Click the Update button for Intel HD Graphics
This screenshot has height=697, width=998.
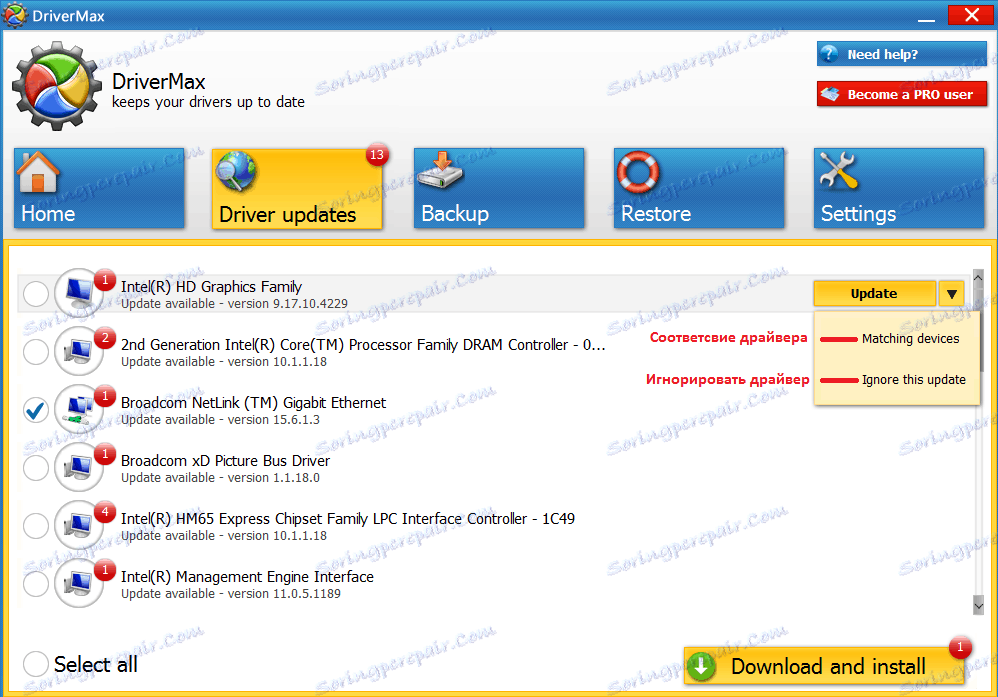(874, 294)
